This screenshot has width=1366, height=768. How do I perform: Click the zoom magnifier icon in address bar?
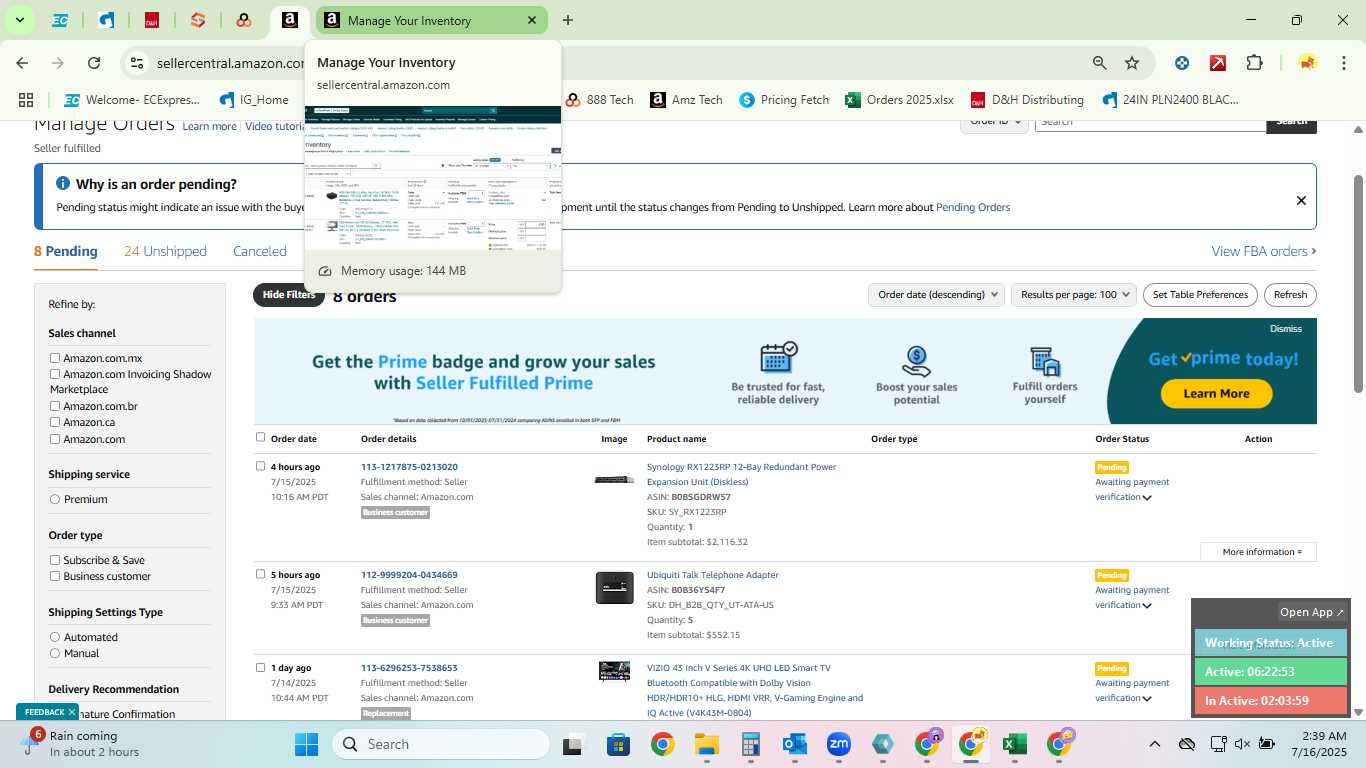[1100, 63]
